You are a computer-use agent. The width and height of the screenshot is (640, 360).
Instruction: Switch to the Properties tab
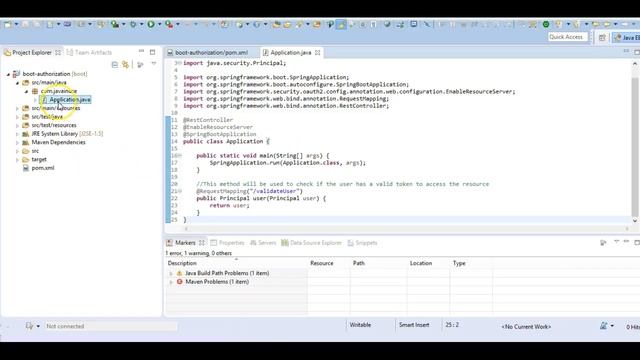click(x=227, y=243)
